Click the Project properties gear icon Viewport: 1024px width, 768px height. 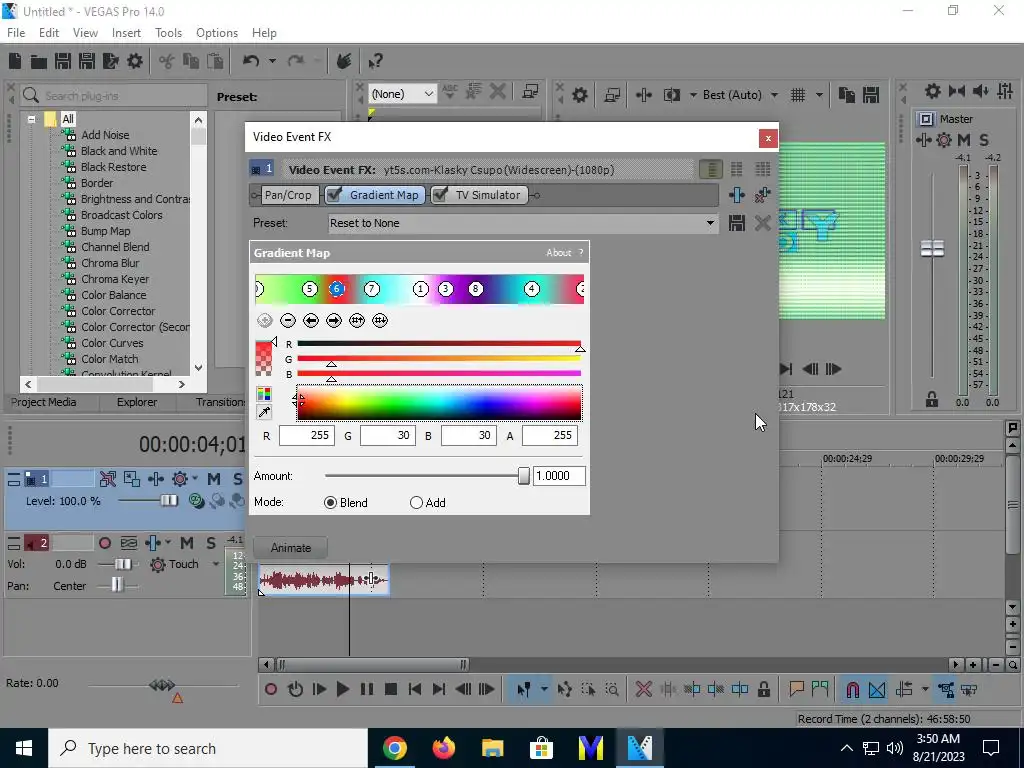click(135, 61)
